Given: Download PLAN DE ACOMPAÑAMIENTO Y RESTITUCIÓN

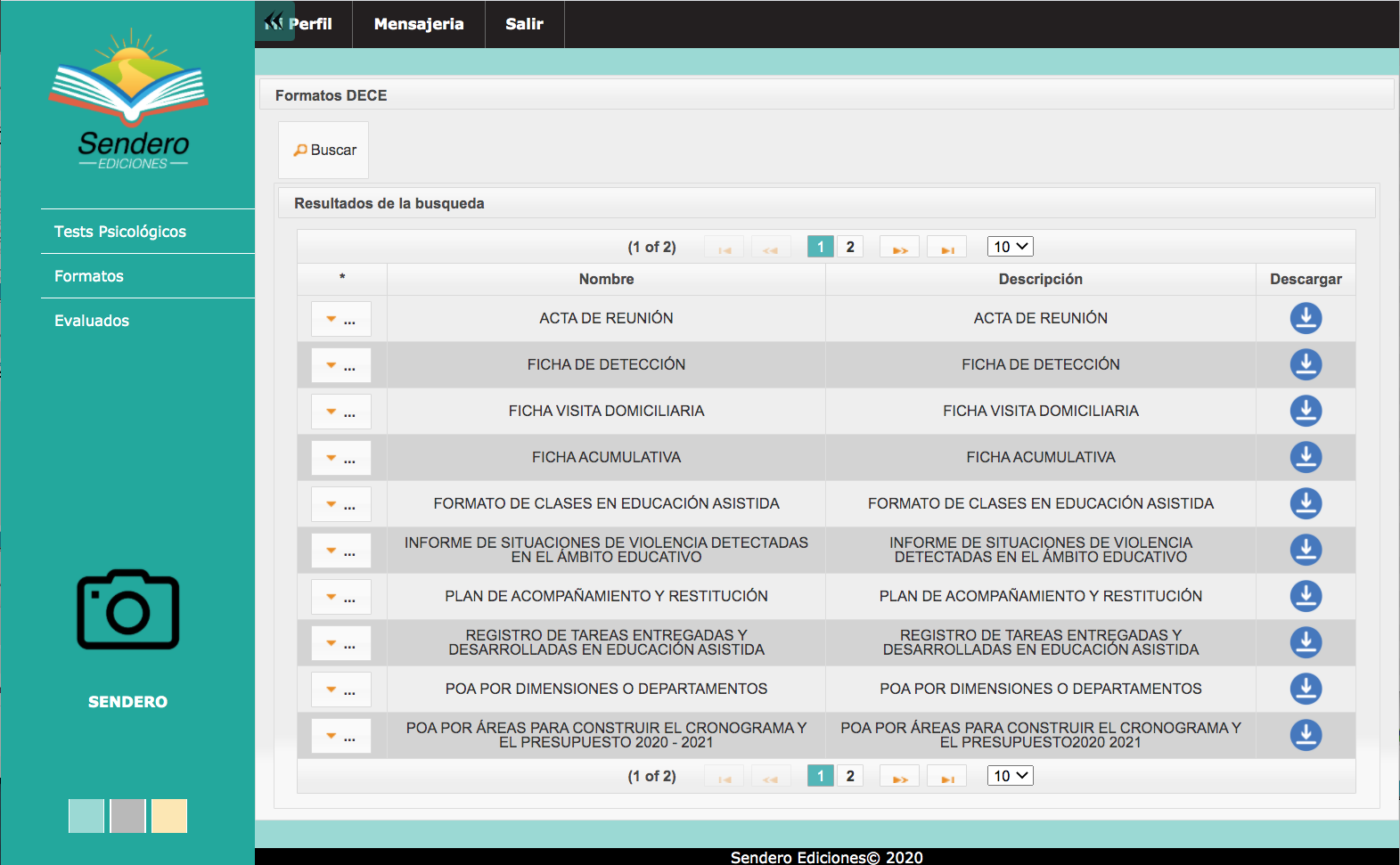Looking at the screenshot, I should [1306, 596].
